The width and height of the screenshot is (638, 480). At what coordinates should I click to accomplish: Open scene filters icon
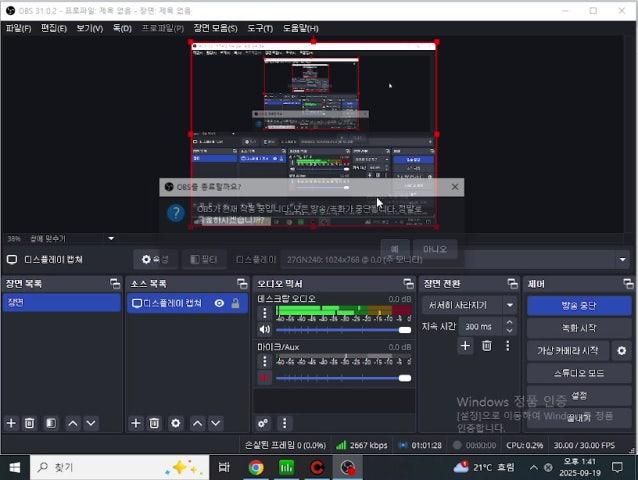(51, 423)
